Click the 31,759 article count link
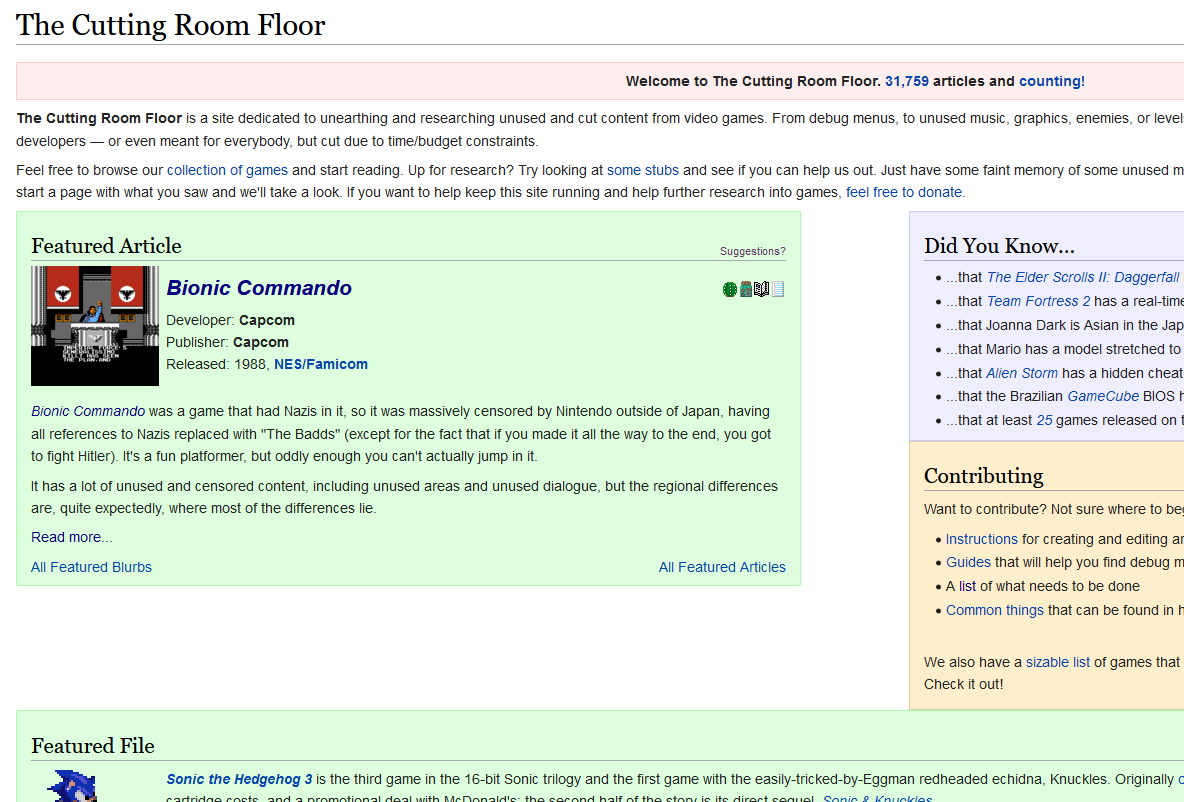The height and width of the screenshot is (802, 1184). point(906,81)
